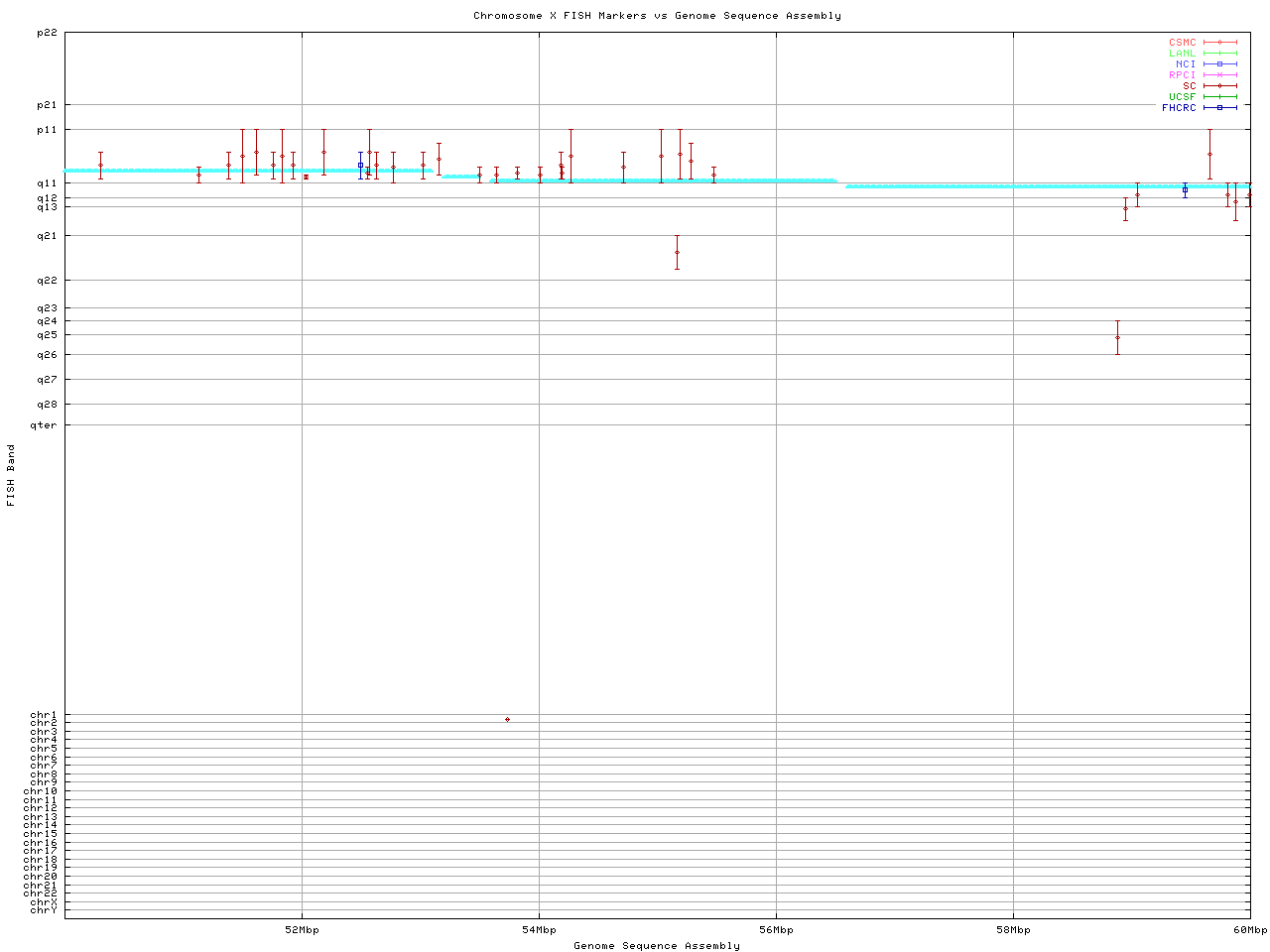This screenshot has width=1270, height=952.
Task: Click the vertical FISH Band axis title
Action: [11, 475]
